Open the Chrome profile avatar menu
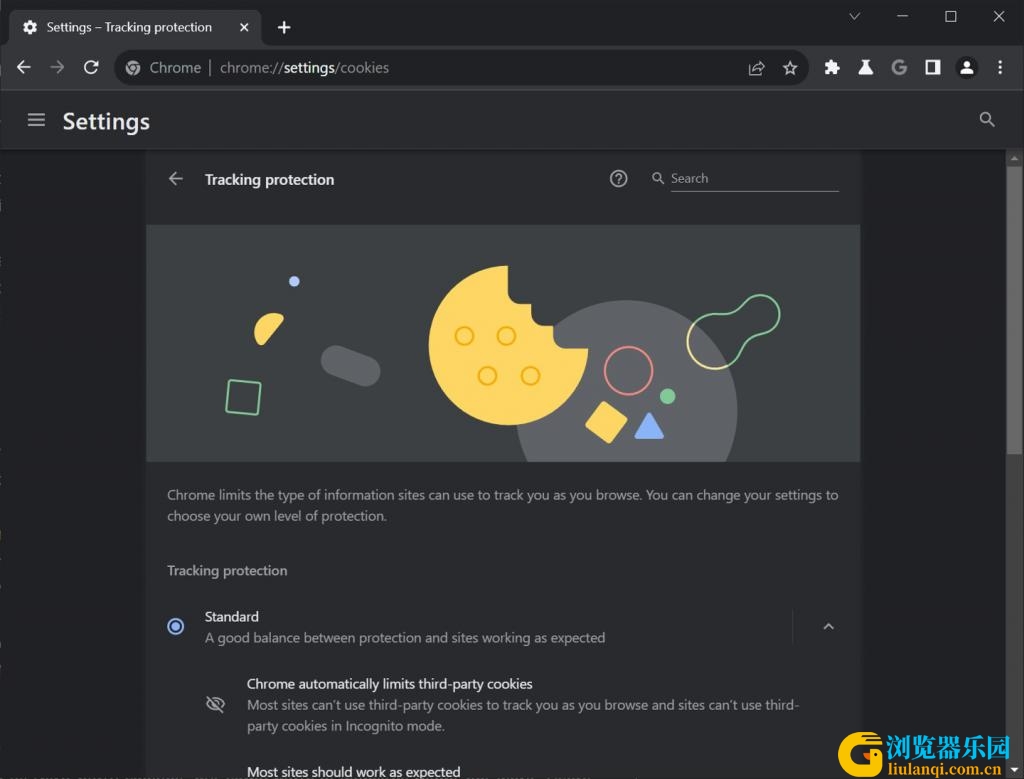This screenshot has width=1024, height=779. 967,67
